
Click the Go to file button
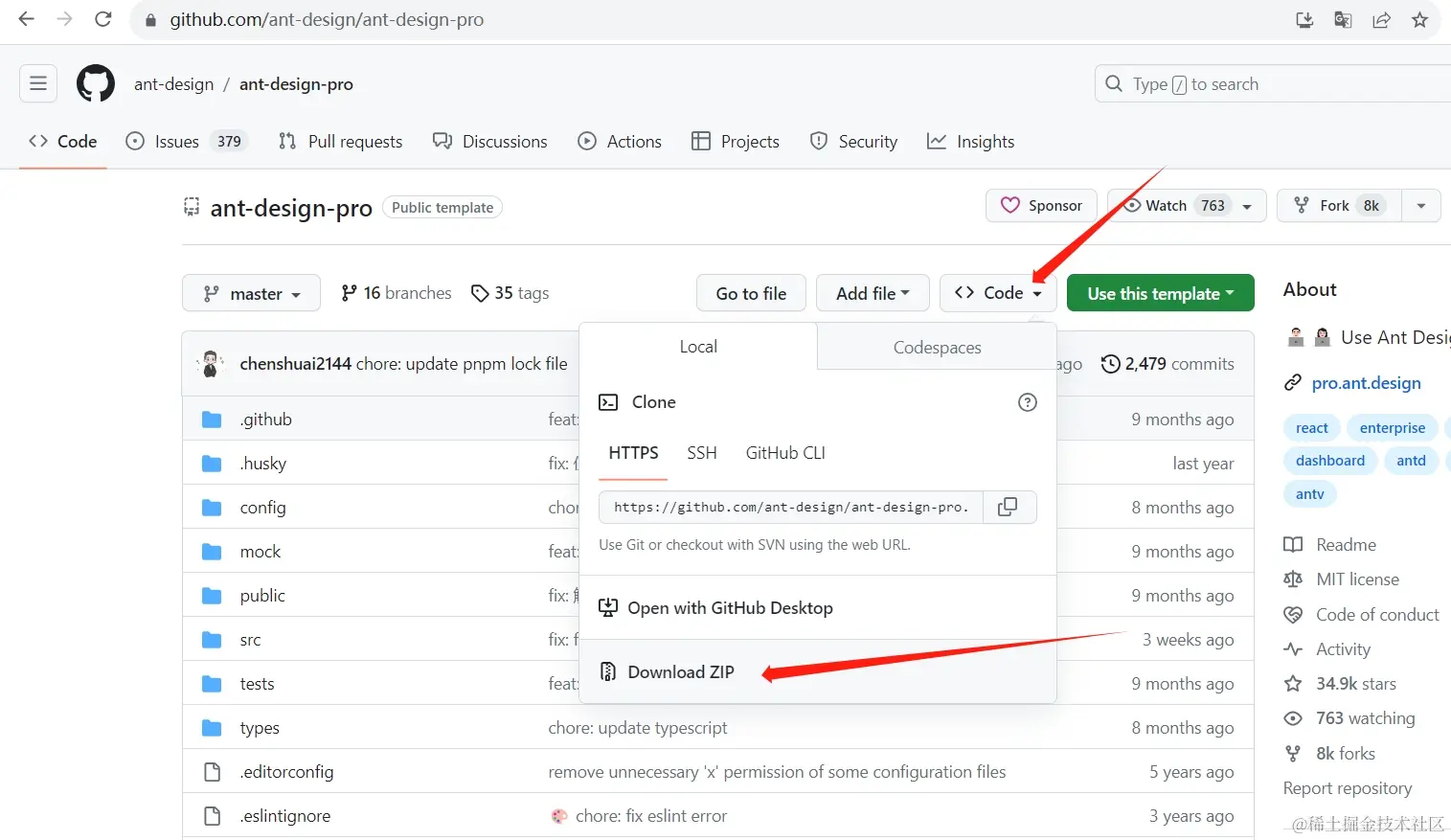point(751,293)
